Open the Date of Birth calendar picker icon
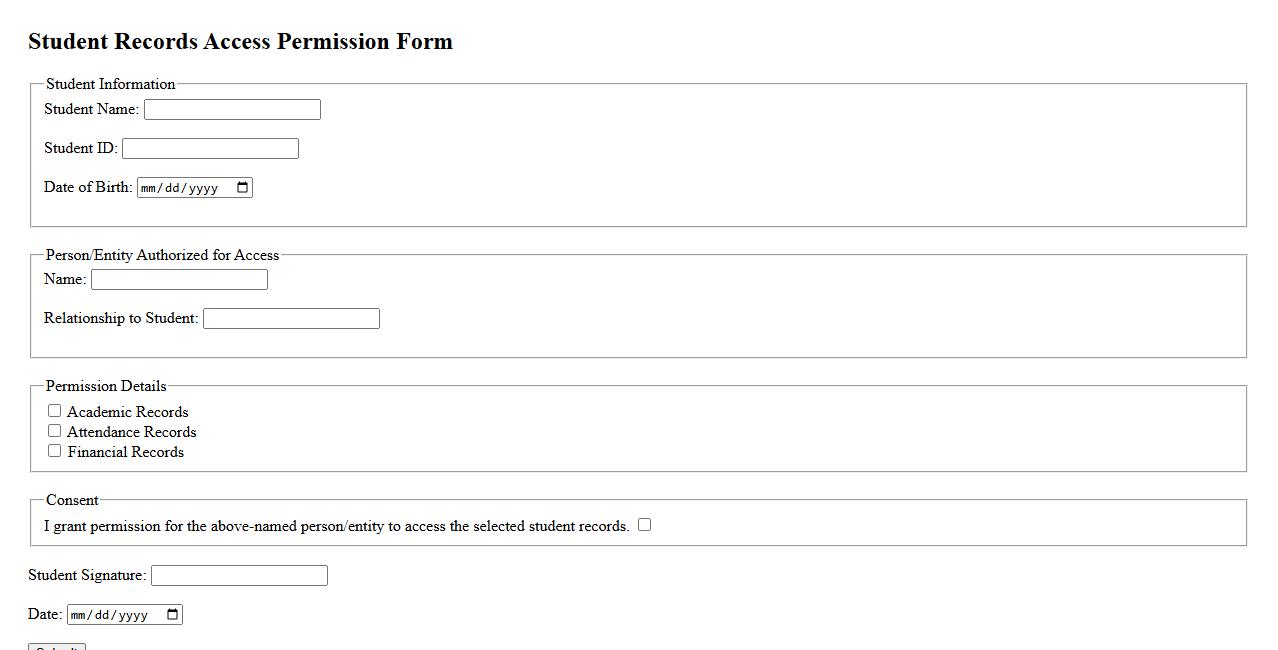The image size is (1278, 650). point(242,188)
